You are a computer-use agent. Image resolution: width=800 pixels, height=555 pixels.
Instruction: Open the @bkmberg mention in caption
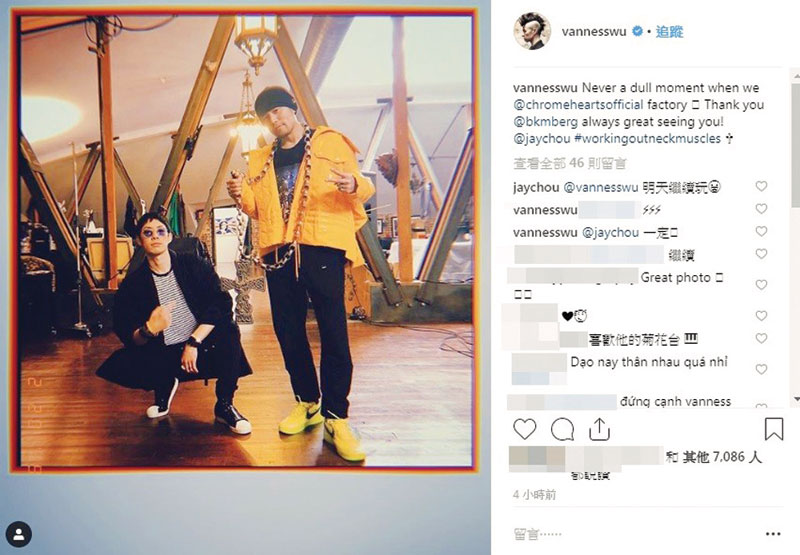545,122
